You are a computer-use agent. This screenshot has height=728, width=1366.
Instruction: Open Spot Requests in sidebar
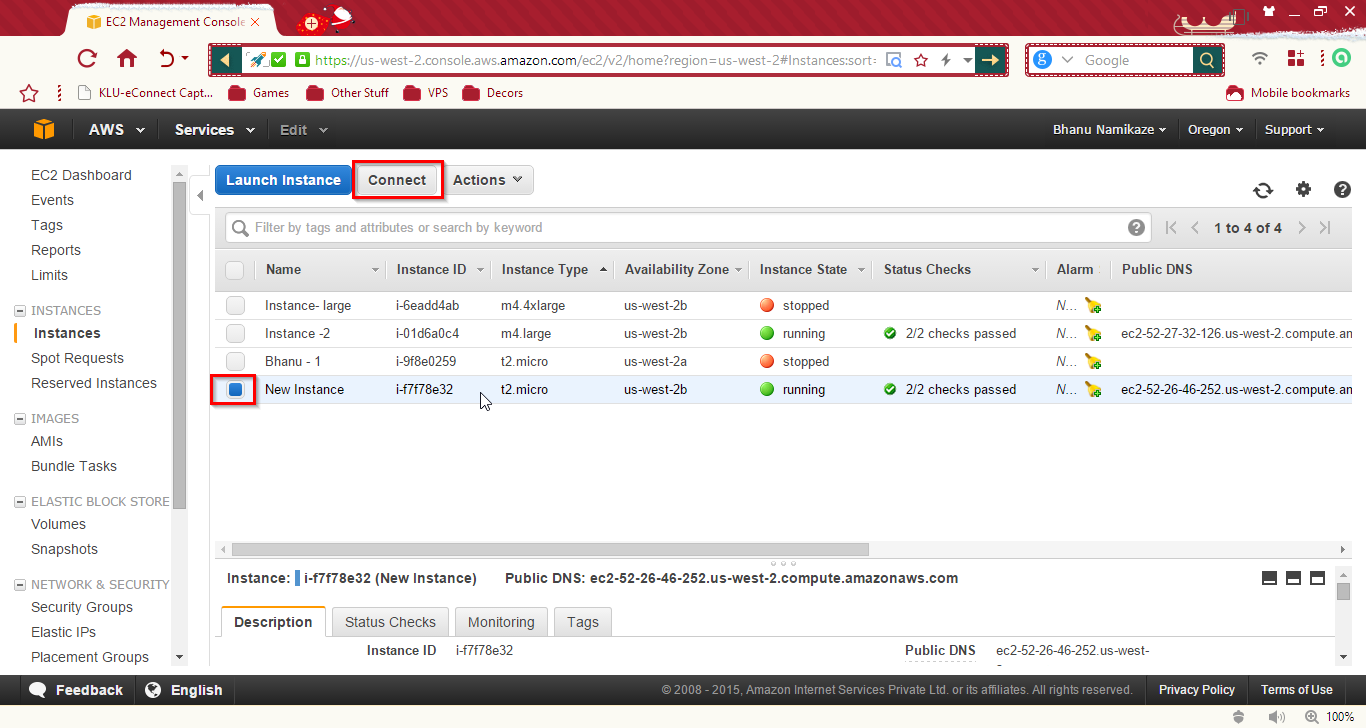77,358
